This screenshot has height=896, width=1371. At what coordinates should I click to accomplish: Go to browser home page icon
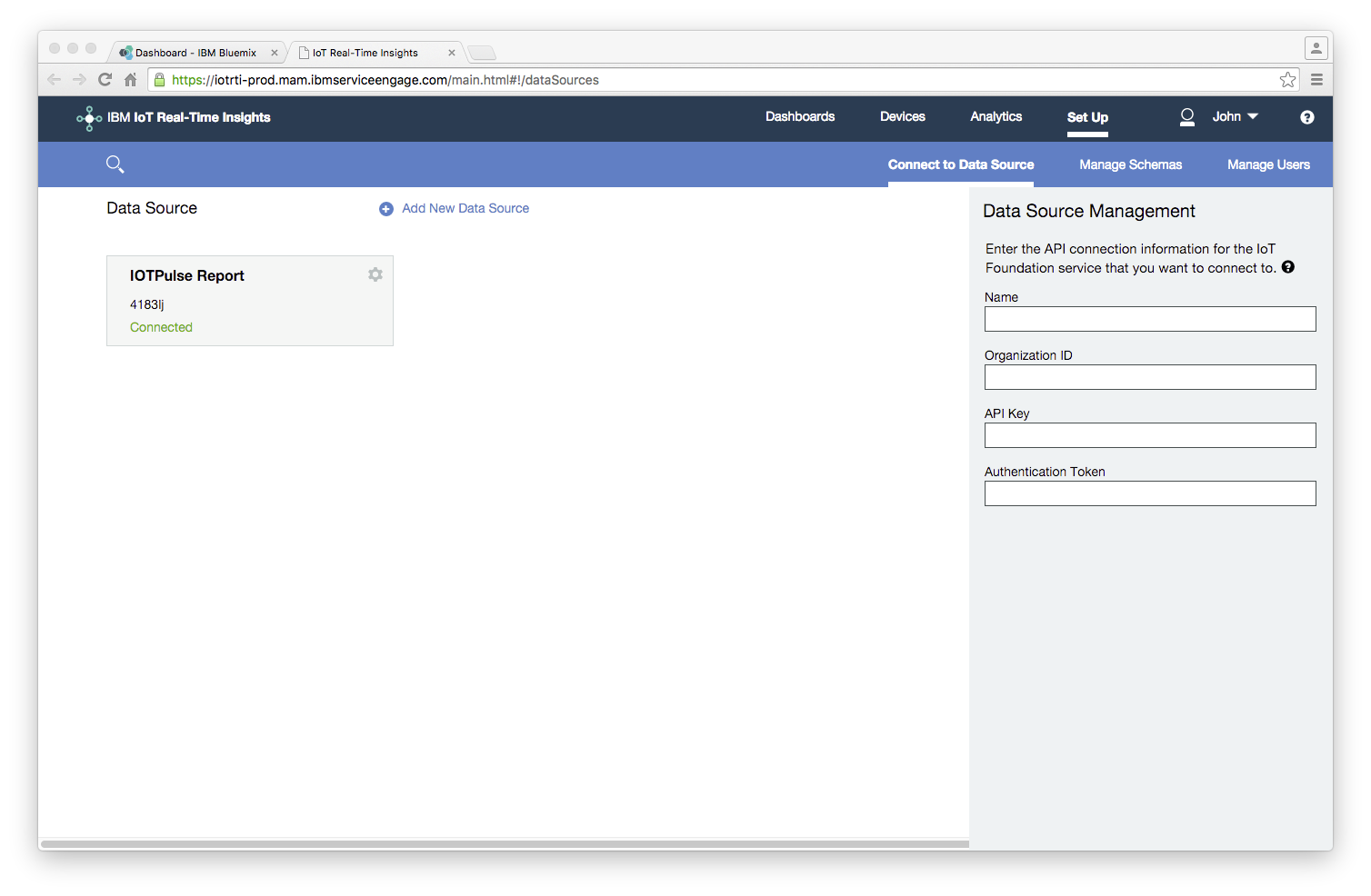click(x=131, y=80)
